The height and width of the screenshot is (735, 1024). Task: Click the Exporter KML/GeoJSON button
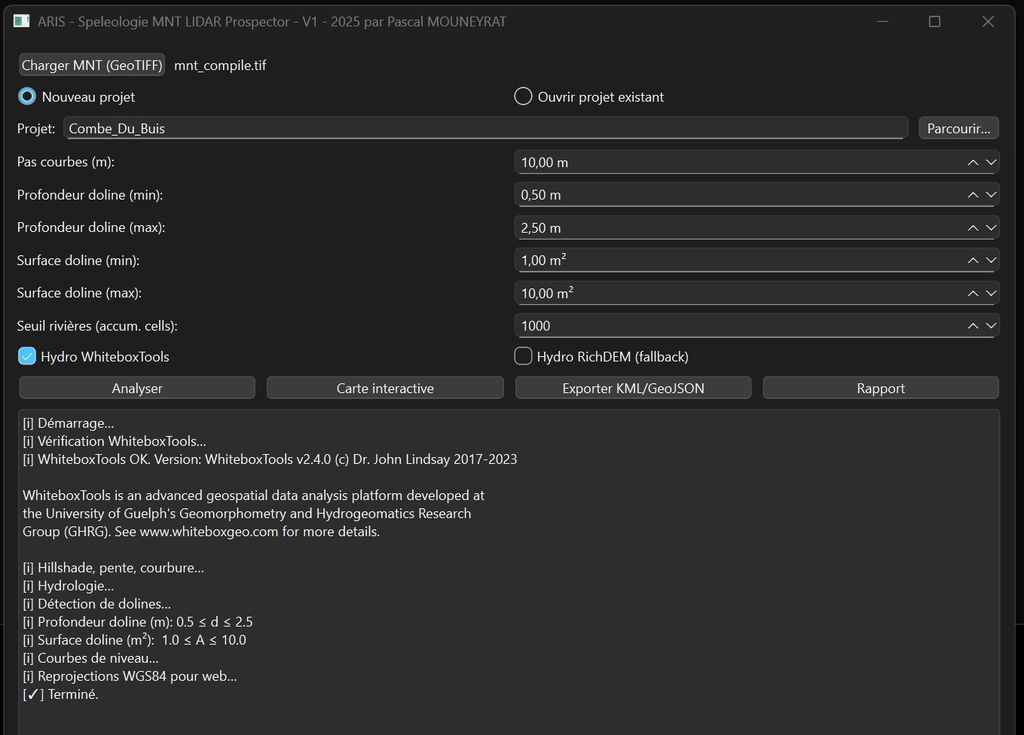coord(633,388)
